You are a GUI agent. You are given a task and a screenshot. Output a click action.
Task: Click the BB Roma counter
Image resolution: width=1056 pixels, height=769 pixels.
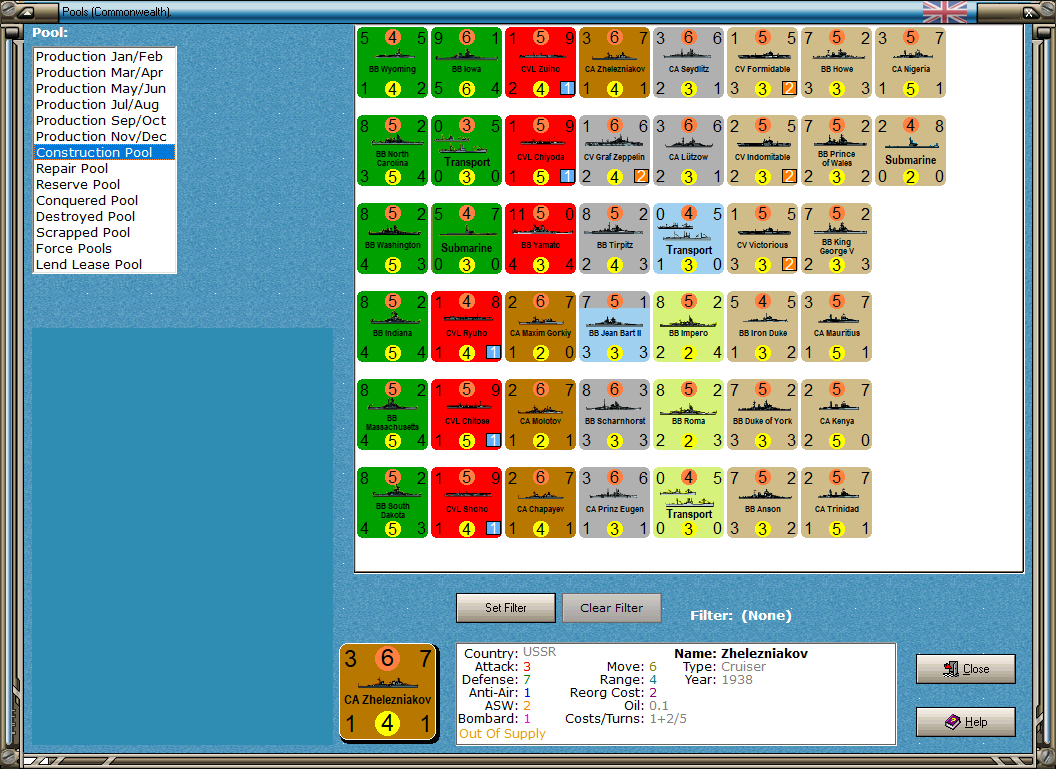pyautogui.click(x=689, y=415)
